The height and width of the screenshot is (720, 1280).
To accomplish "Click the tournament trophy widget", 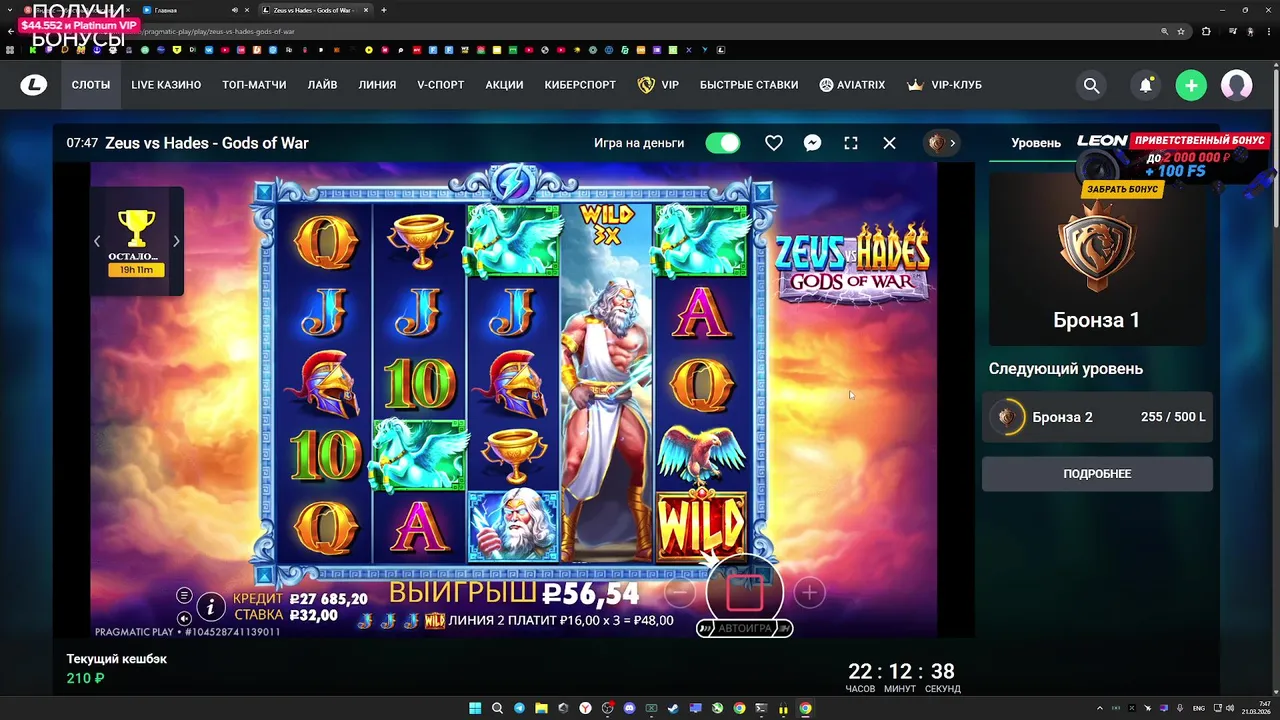I will click(x=137, y=242).
